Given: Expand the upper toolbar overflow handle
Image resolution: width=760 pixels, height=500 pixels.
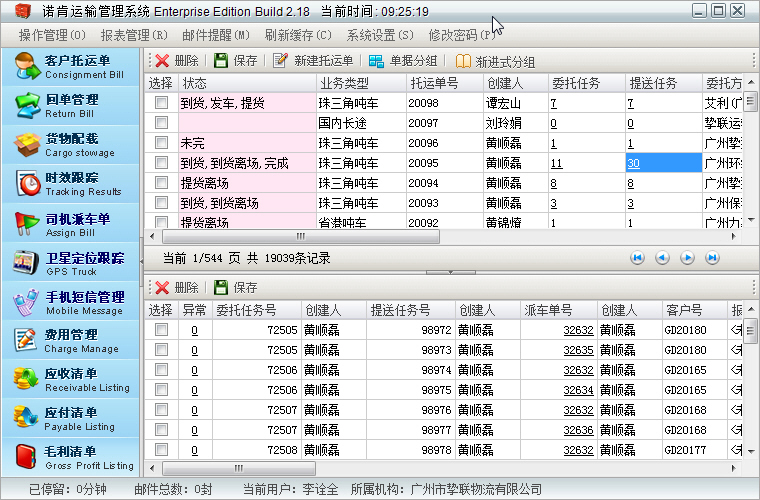Looking at the screenshot, I should (x=752, y=60).
